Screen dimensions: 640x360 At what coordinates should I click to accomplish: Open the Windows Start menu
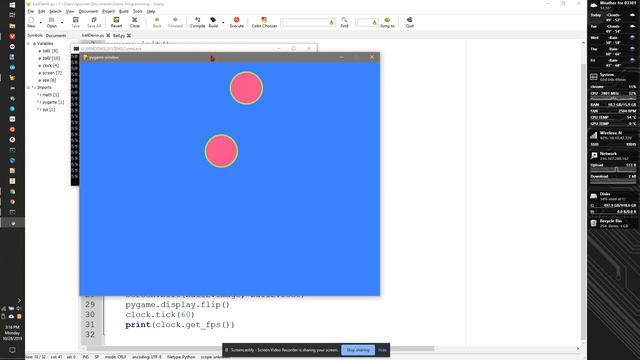point(12,5)
